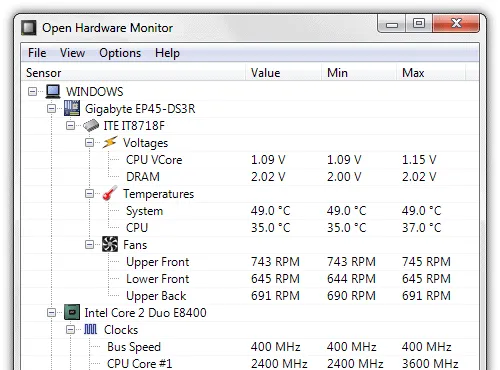Collapse the Temperatures group
The width and height of the screenshot is (500, 370).
click(89, 194)
